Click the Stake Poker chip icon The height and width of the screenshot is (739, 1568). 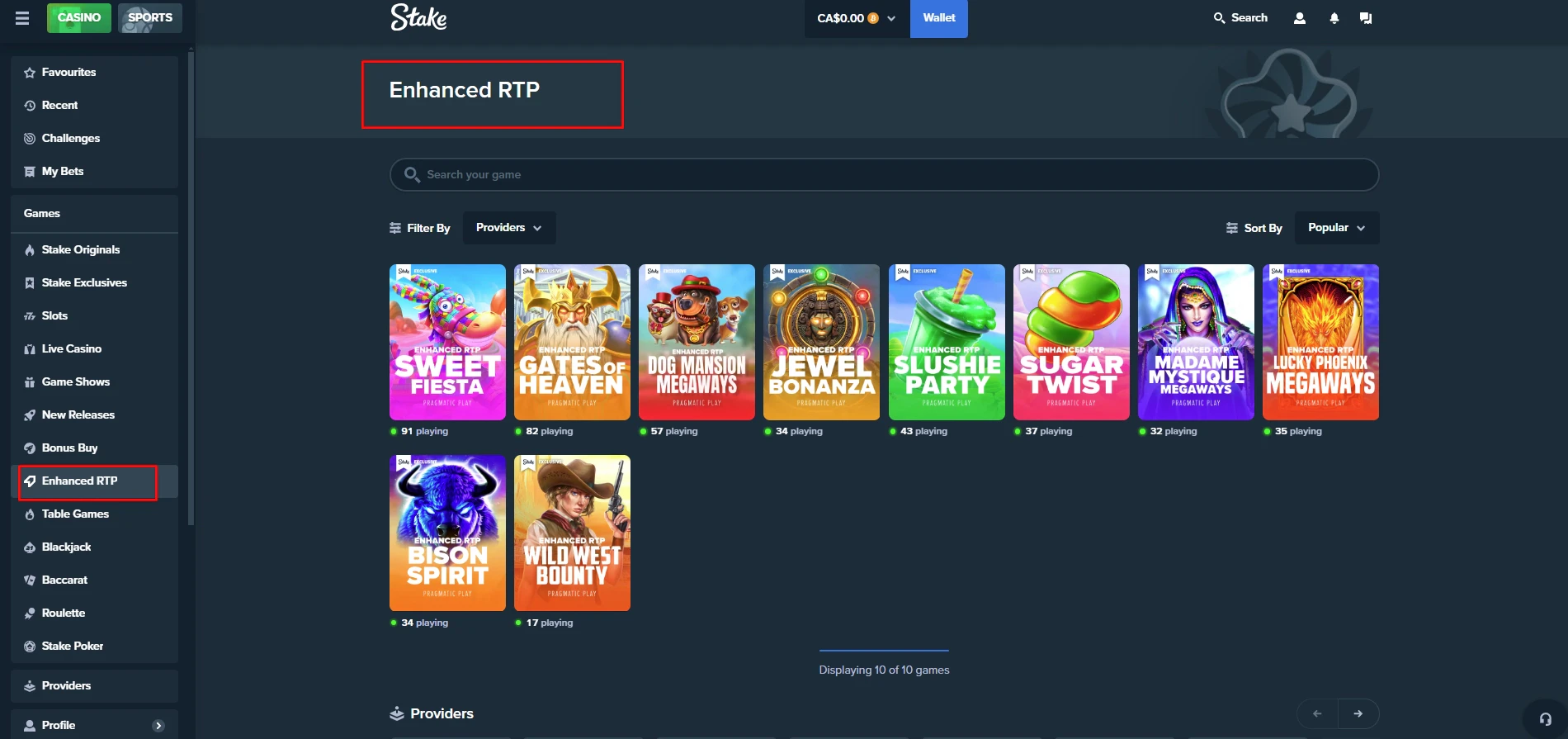(30, 647)
